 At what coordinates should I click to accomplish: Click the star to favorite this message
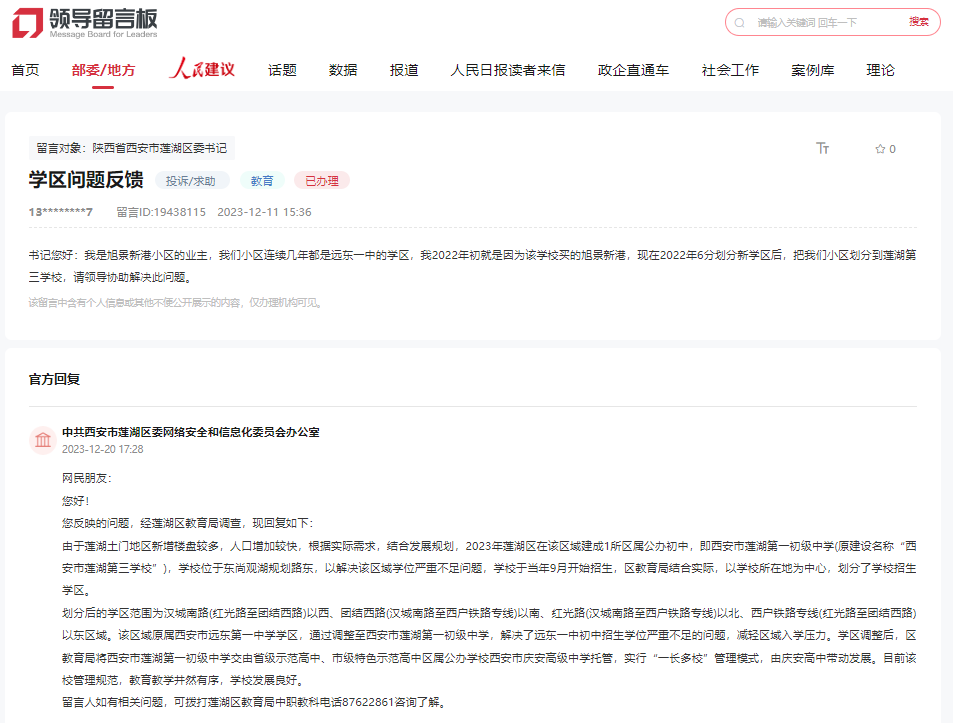point(878,148)
